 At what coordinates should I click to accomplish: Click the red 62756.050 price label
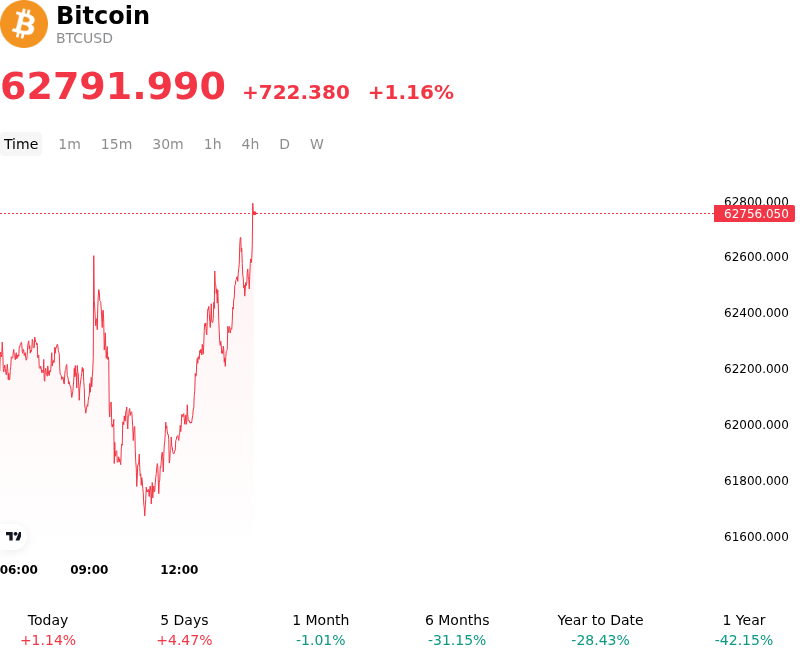pos(754,214)
